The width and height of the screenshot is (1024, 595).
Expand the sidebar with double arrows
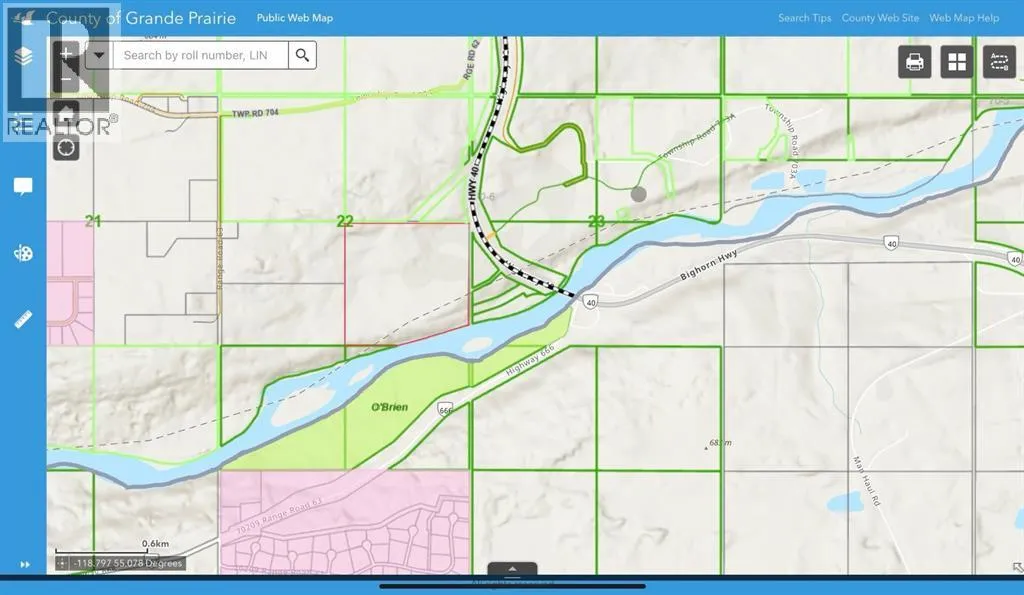point(25,565)
